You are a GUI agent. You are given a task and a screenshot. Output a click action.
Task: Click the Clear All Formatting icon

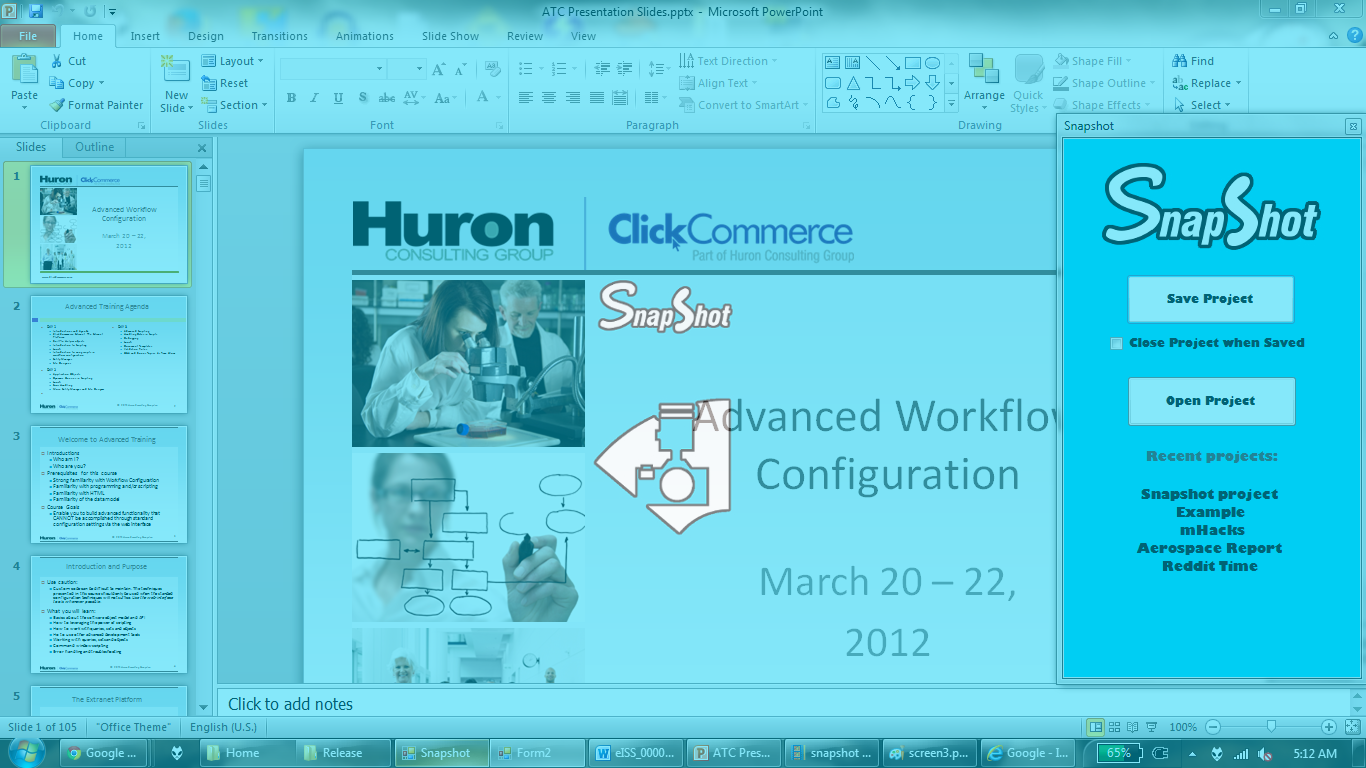click(x=492, y=69)
